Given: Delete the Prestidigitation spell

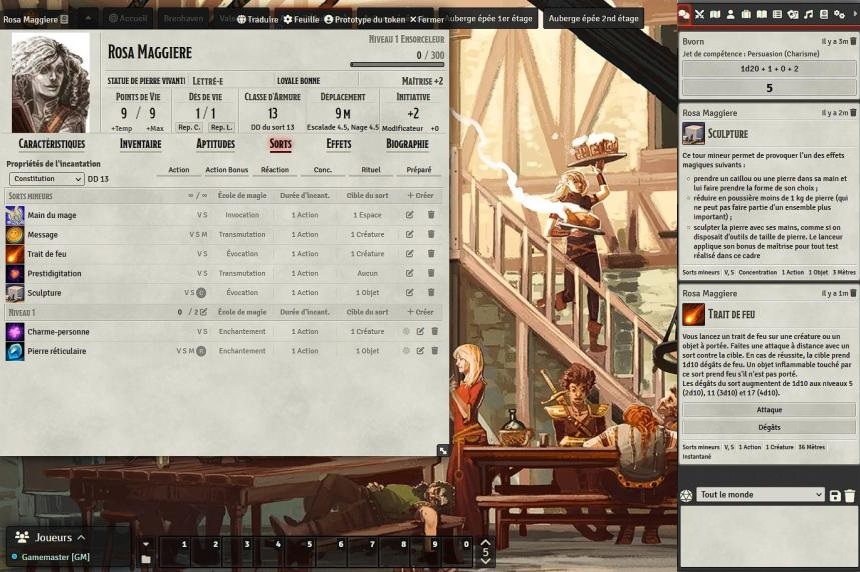Looking at the screenshot, I should tap(431, 273).
